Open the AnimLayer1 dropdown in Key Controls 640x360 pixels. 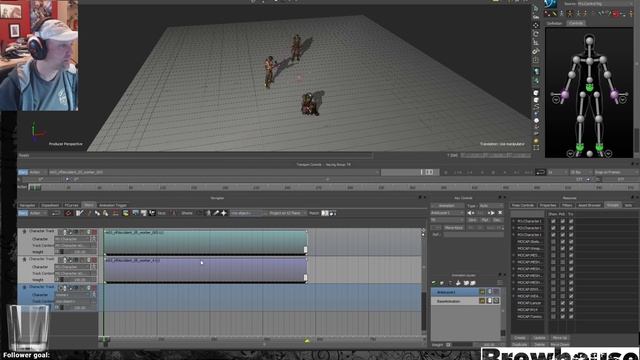tap(447, 213)
